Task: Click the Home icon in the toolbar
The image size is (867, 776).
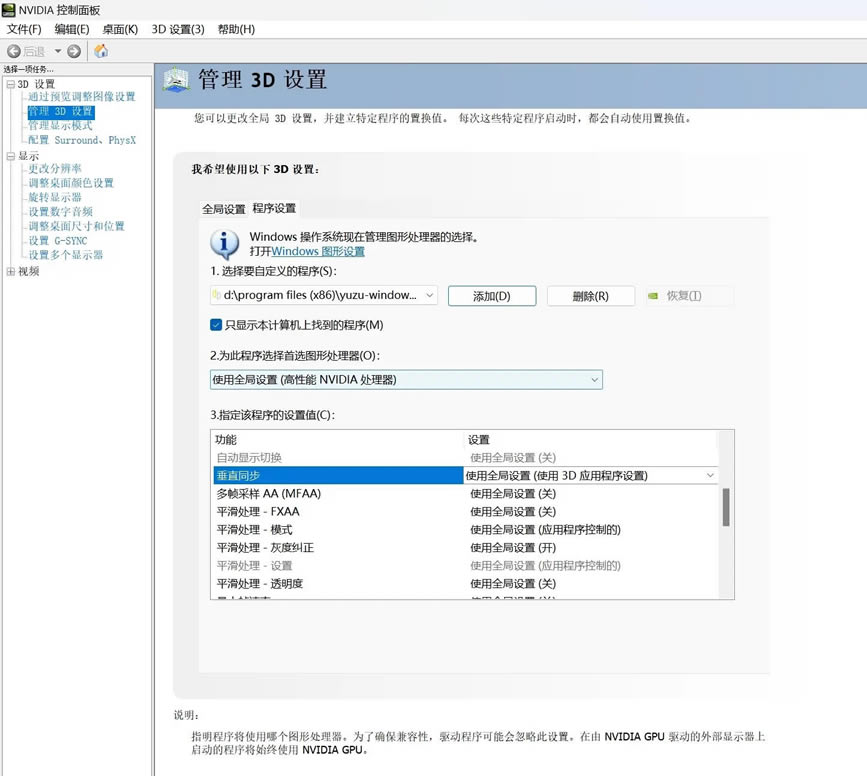Action: pos(101,51)
